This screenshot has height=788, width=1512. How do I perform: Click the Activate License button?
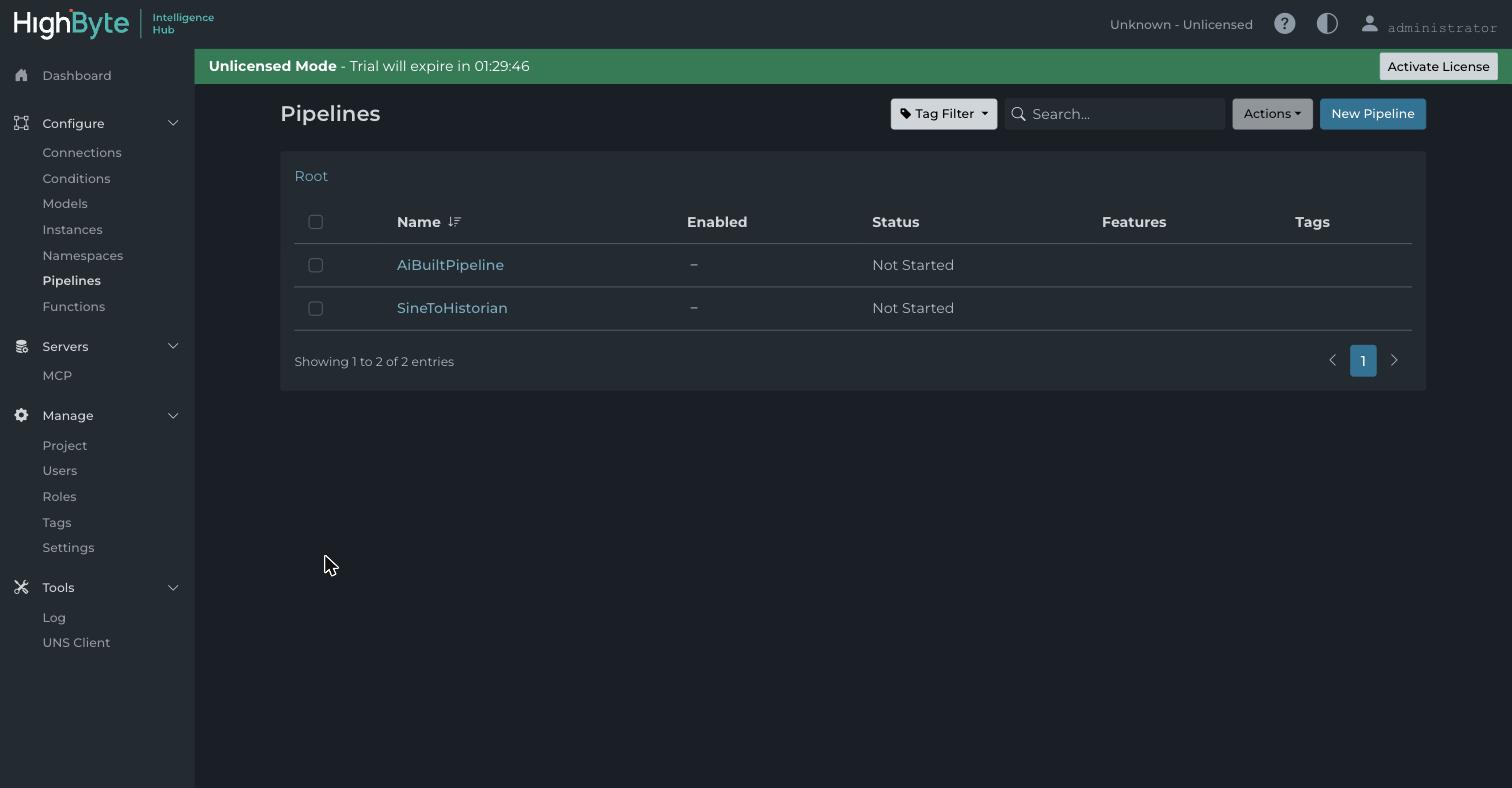point(1438,66)
